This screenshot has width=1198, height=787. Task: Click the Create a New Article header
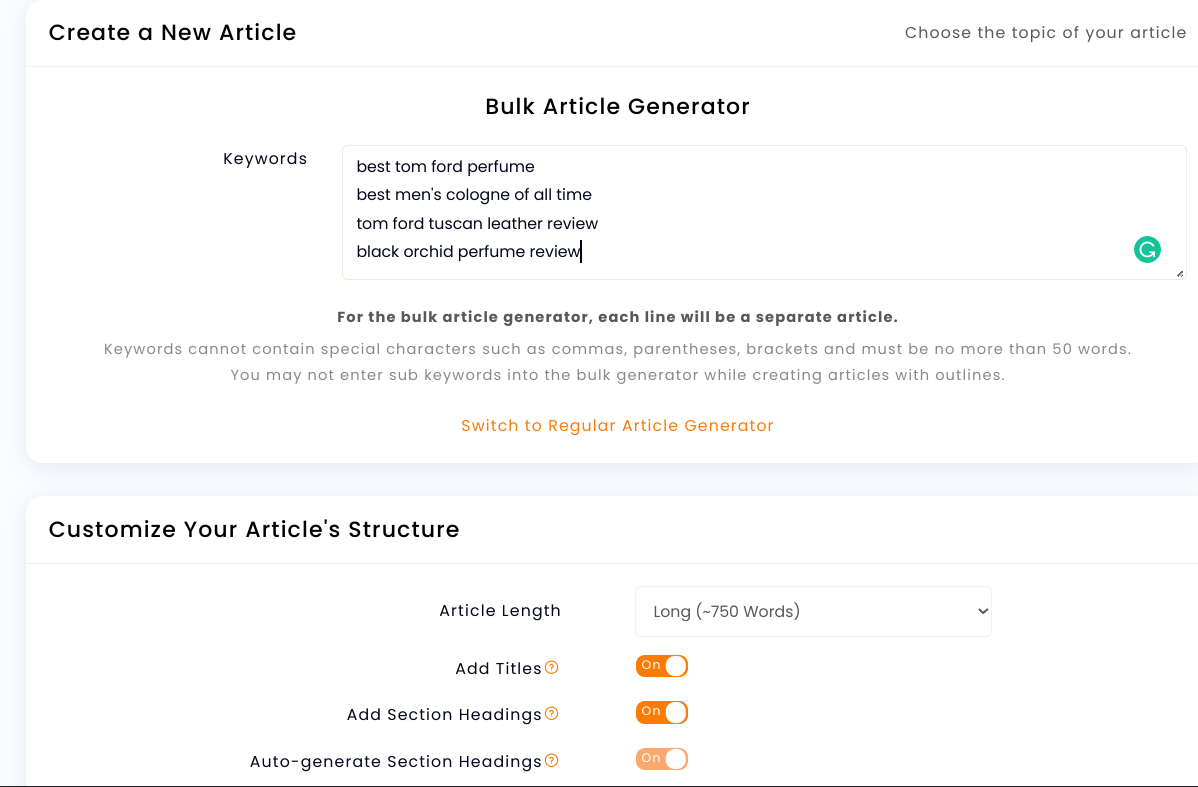[172, 32]
